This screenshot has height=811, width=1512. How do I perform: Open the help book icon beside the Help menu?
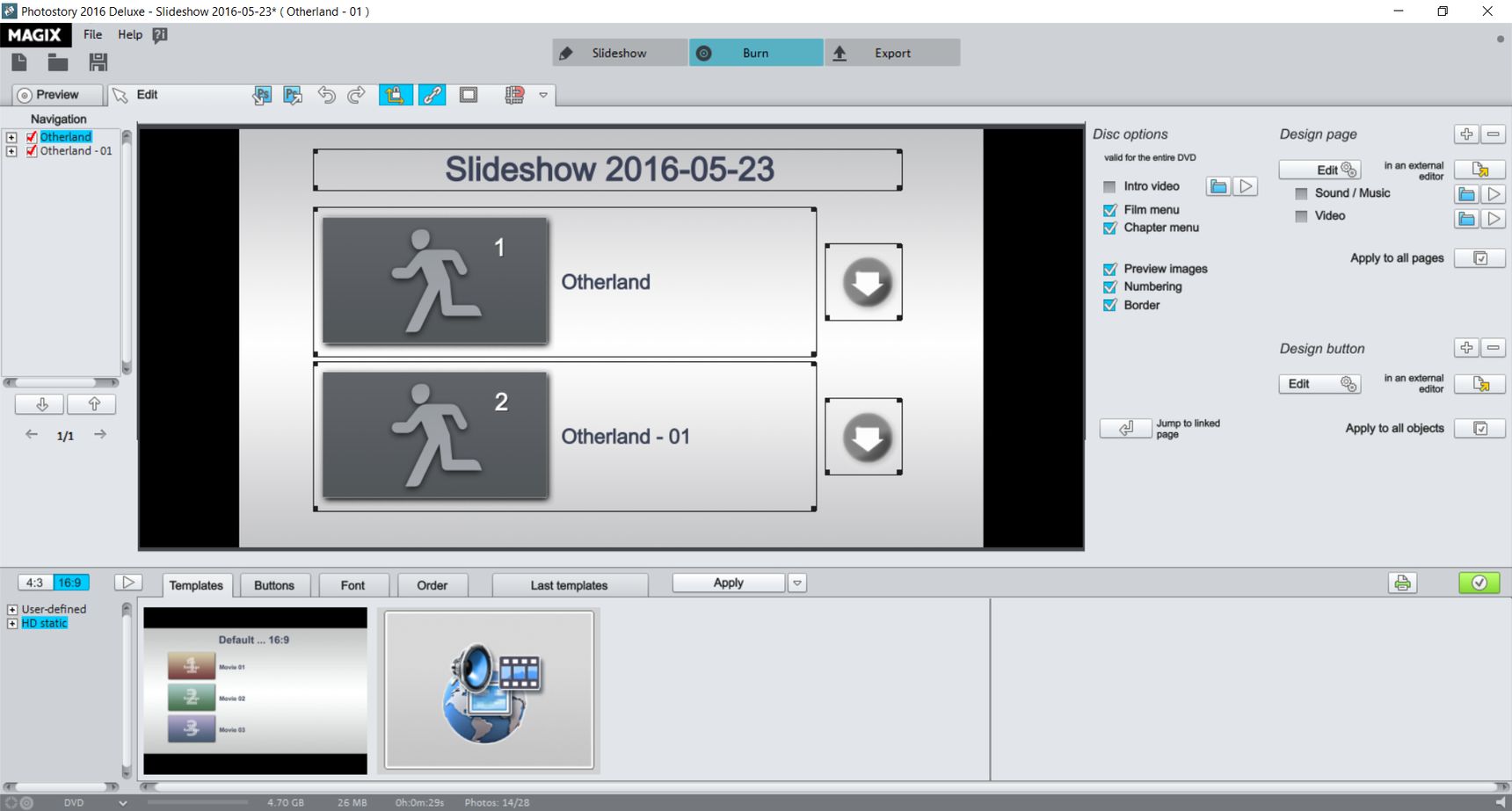pos(160,35)
